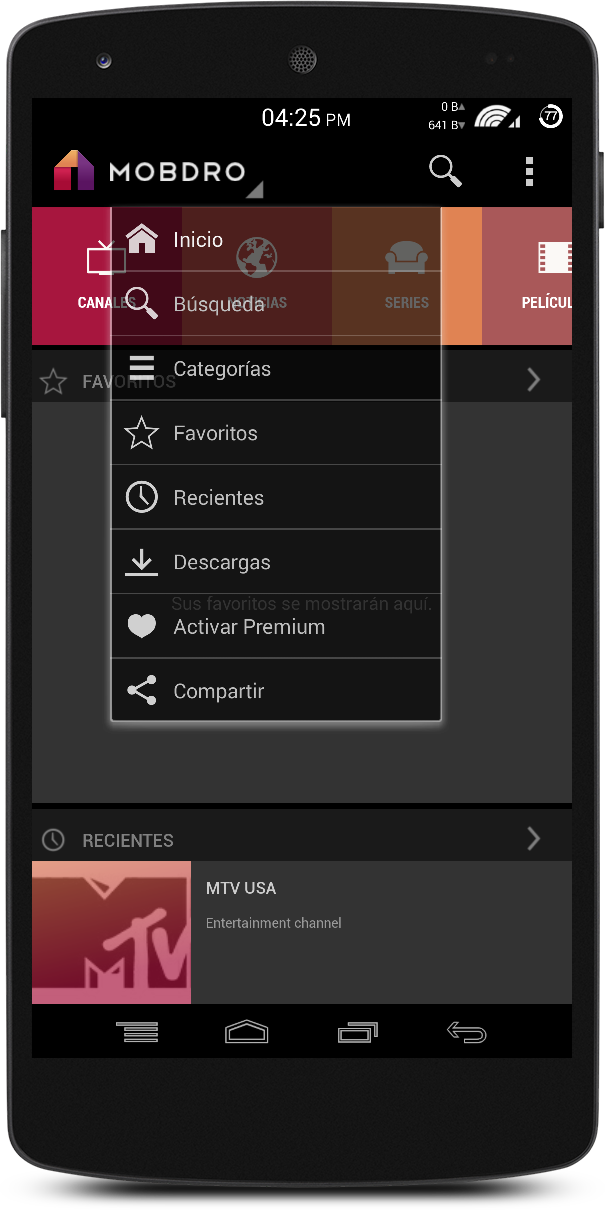
Task: Tap the Mobdro logo icon
Action: 74,171
